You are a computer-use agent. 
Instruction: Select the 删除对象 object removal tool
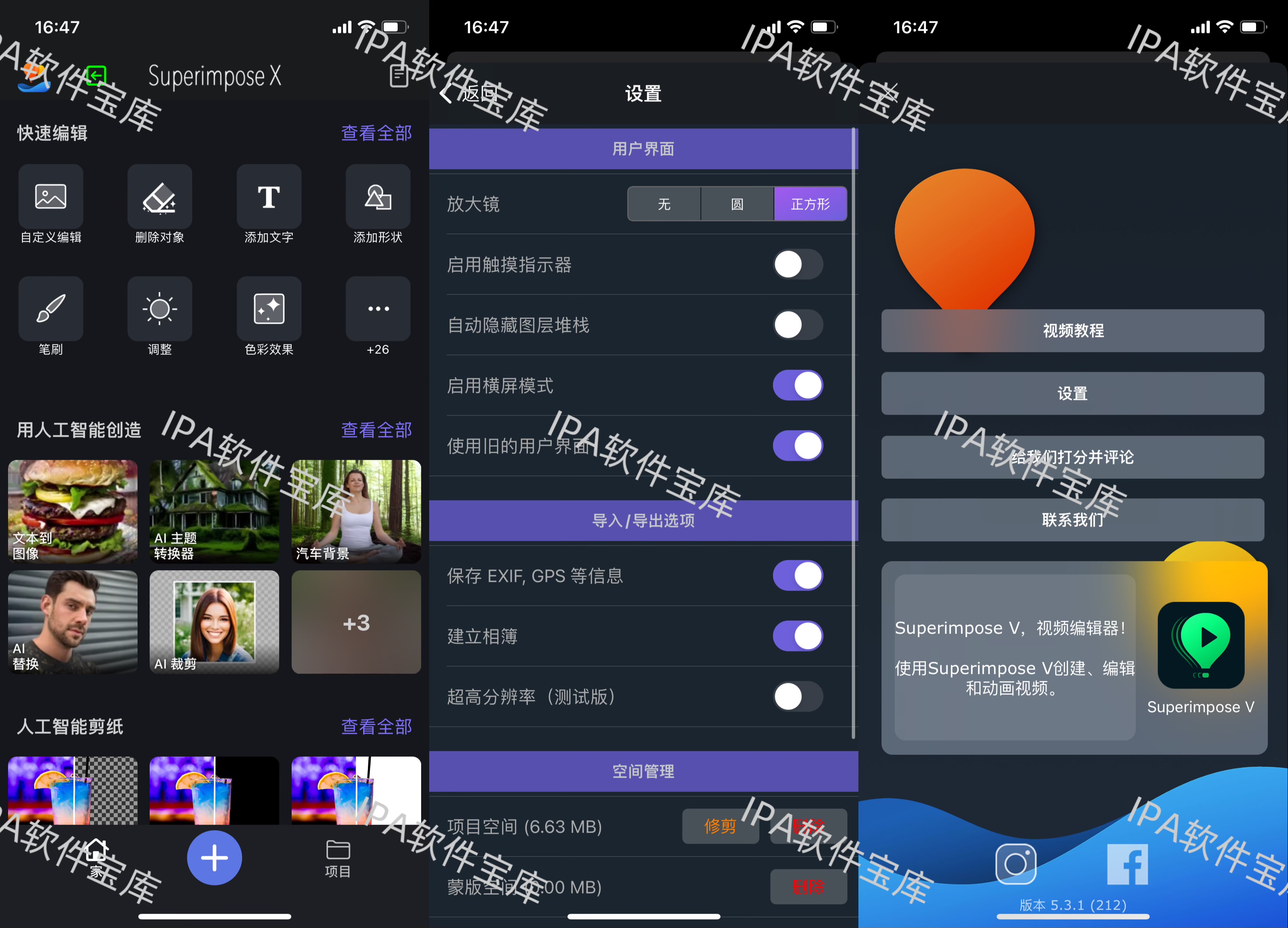tap(159, 197)
